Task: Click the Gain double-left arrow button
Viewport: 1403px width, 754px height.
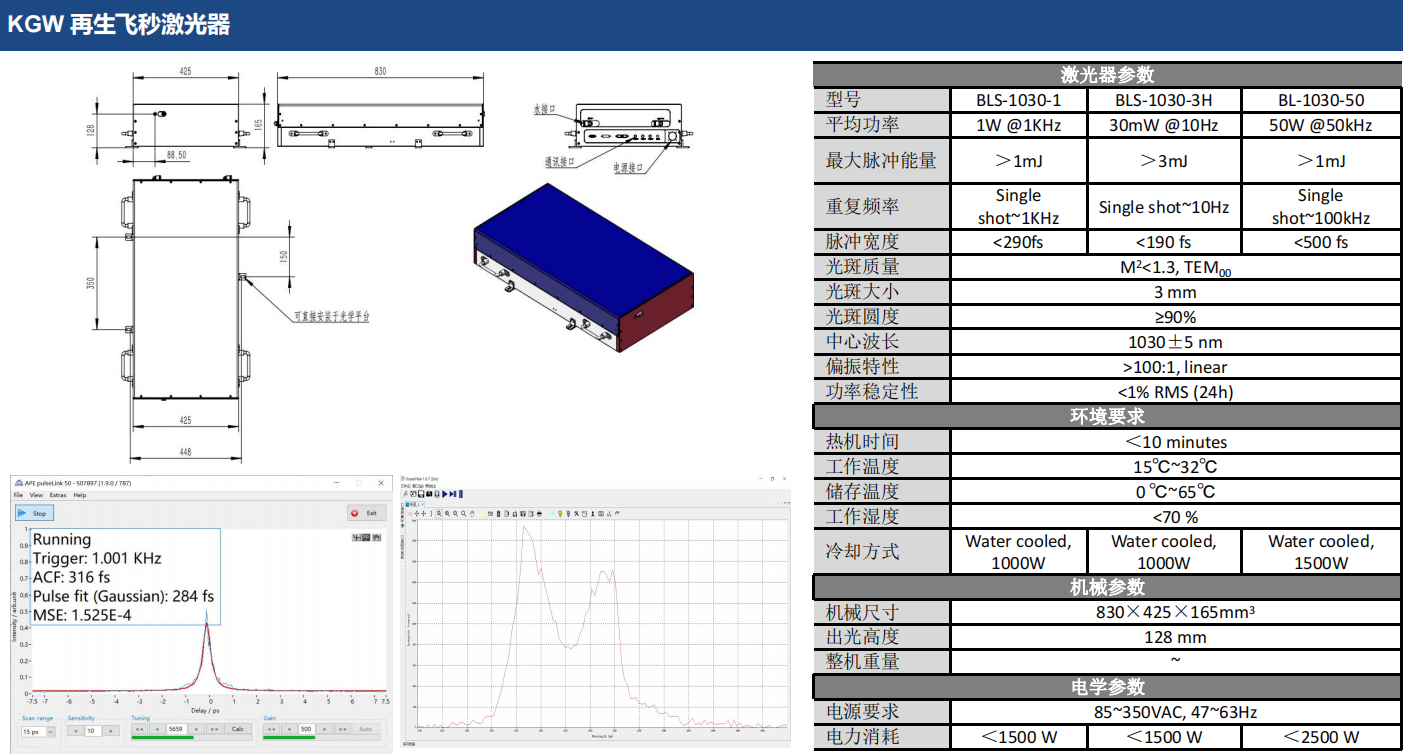Action: [x=272, y=729]
